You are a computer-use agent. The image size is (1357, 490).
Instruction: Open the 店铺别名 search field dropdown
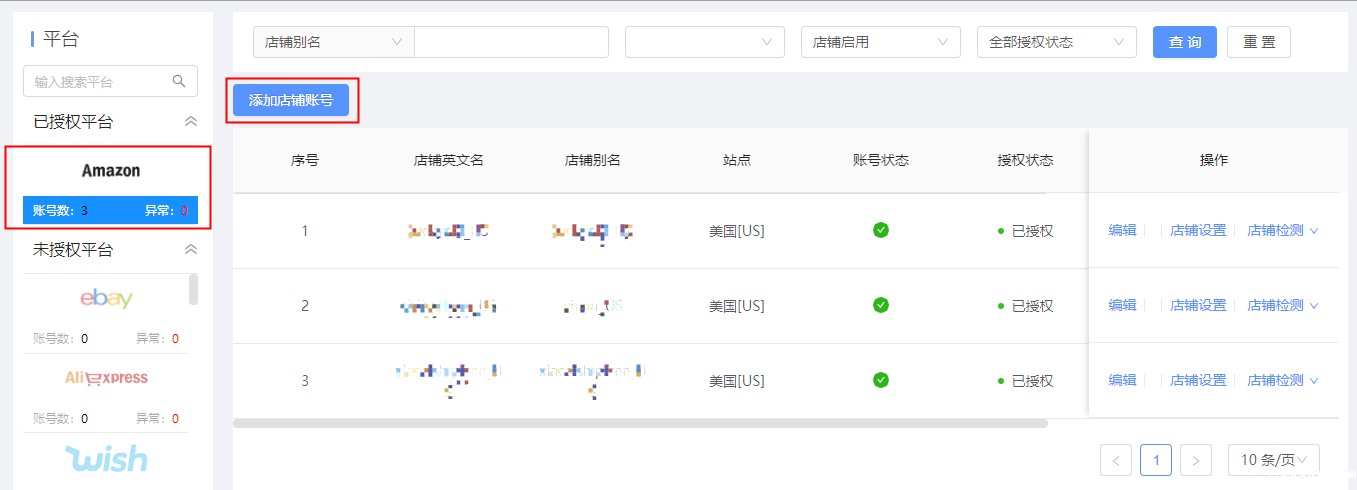click(x=334, y=42)
